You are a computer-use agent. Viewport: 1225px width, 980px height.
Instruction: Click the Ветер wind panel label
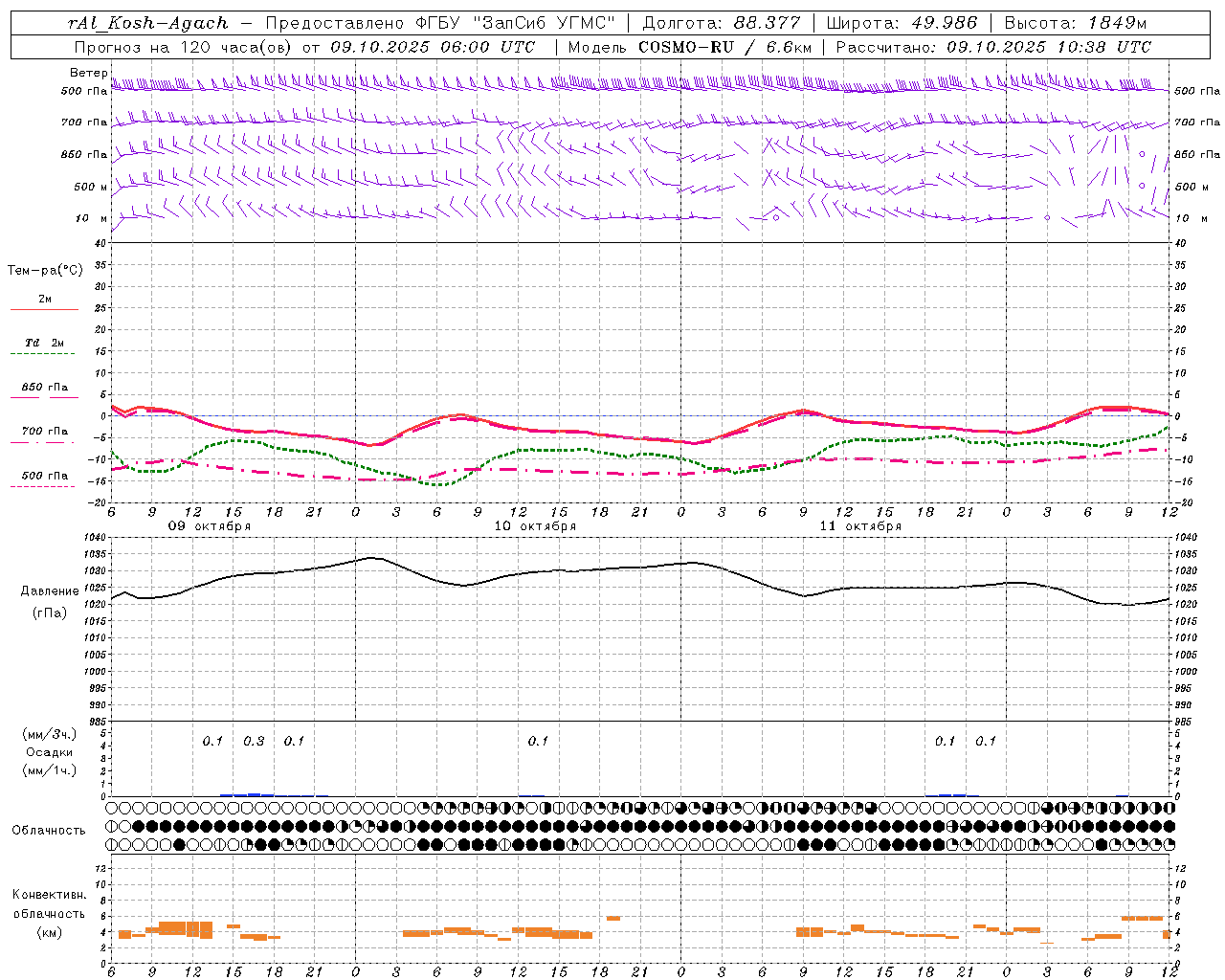click(x=88, y=73)
